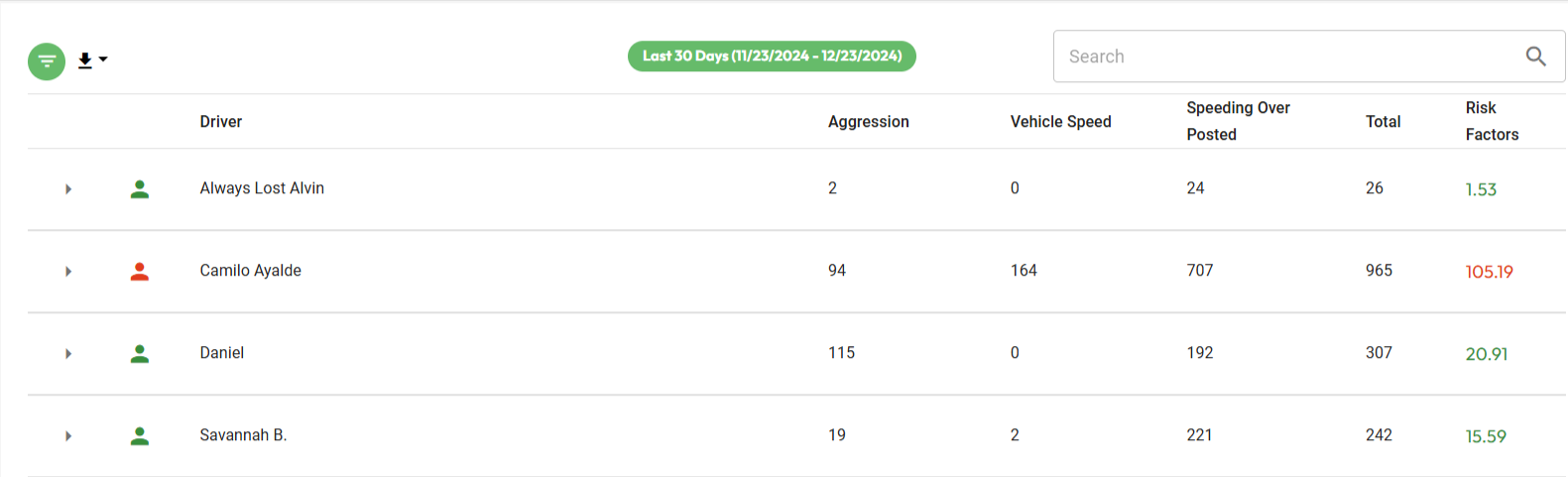Sort by the Vehicle Speed column

click(1060, 122)
